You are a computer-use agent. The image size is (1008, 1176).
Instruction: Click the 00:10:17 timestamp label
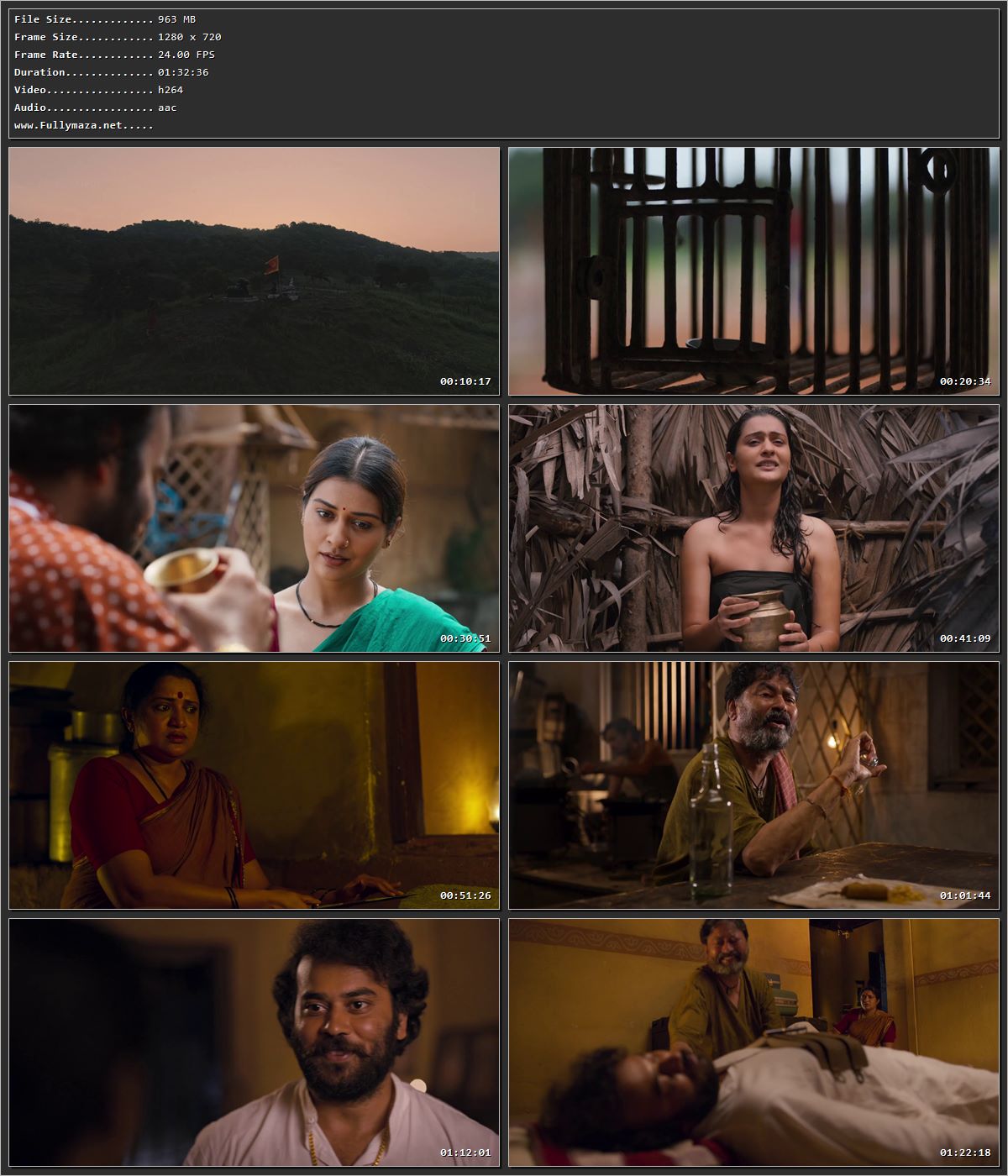(465, 381)
